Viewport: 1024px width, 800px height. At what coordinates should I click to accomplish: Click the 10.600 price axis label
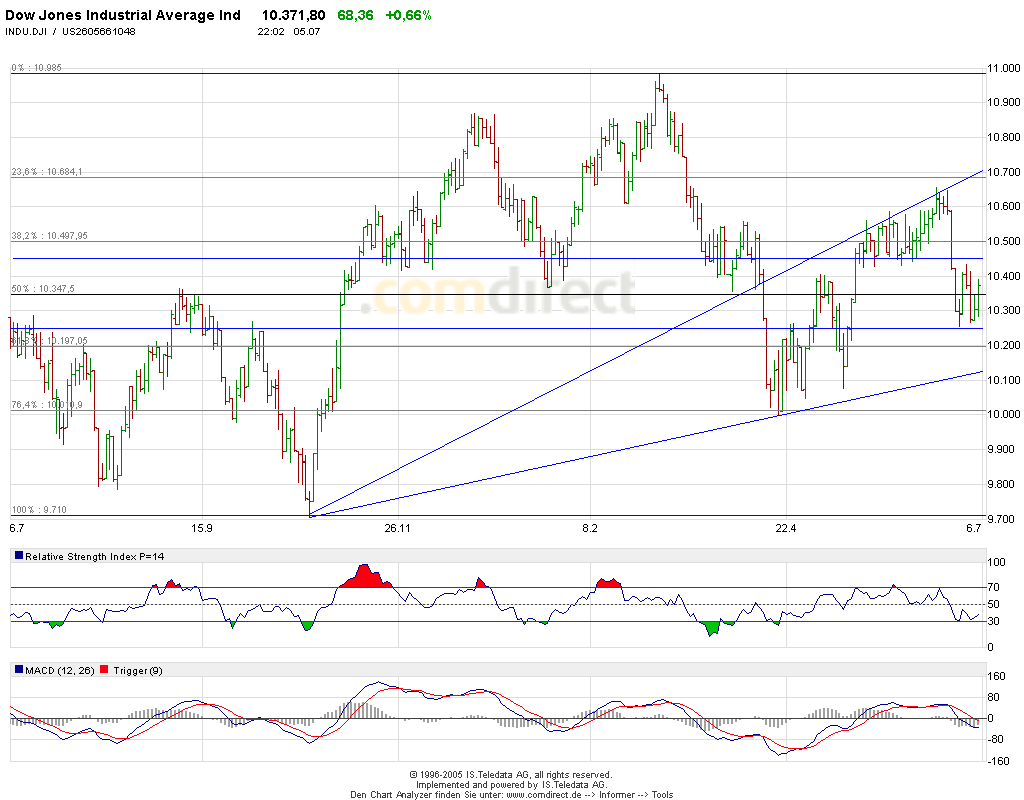click(1003, 206)
